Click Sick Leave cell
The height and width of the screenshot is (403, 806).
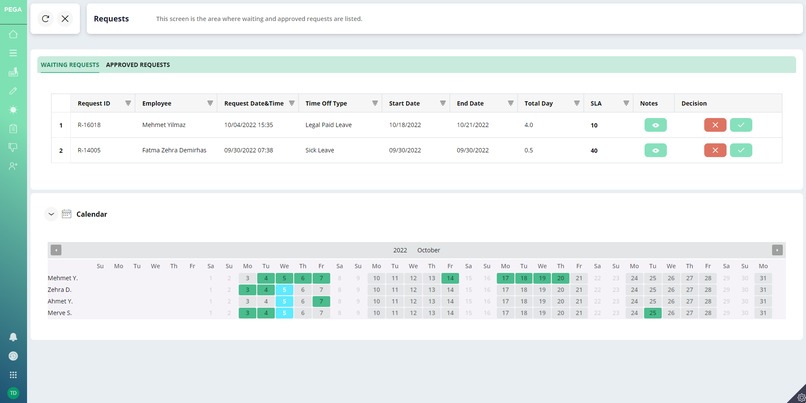click(x=320, y=150)
